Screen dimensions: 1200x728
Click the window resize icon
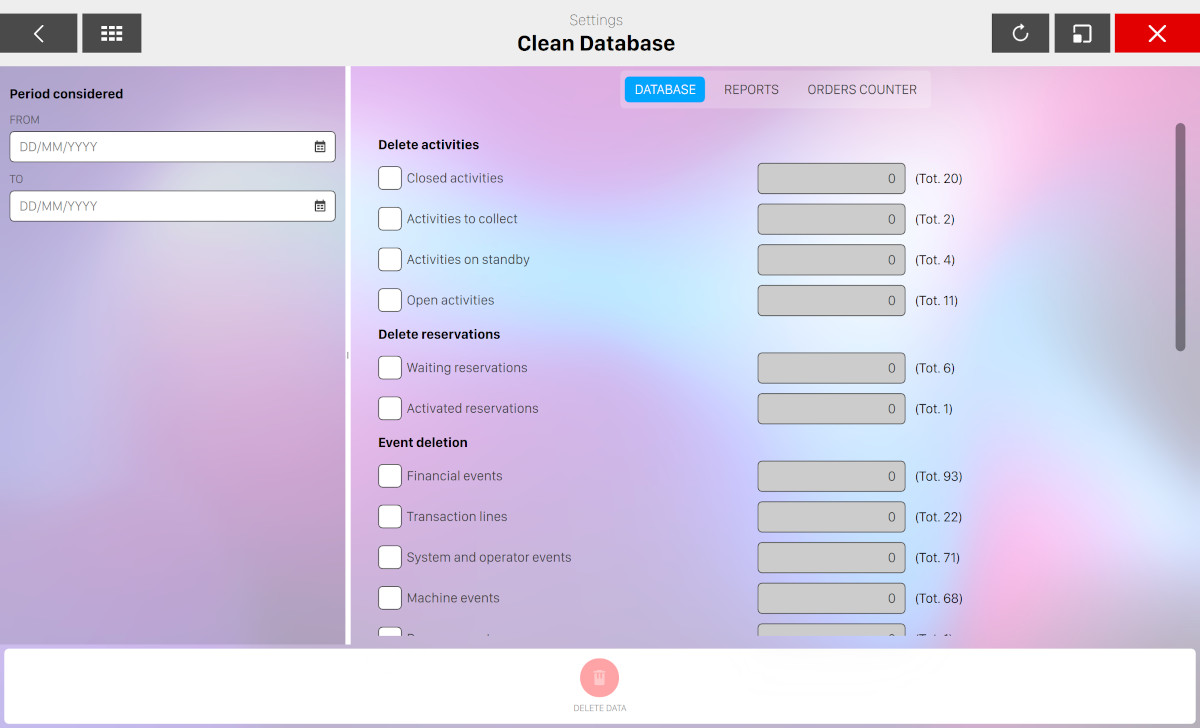click(x=1082, y=33)
